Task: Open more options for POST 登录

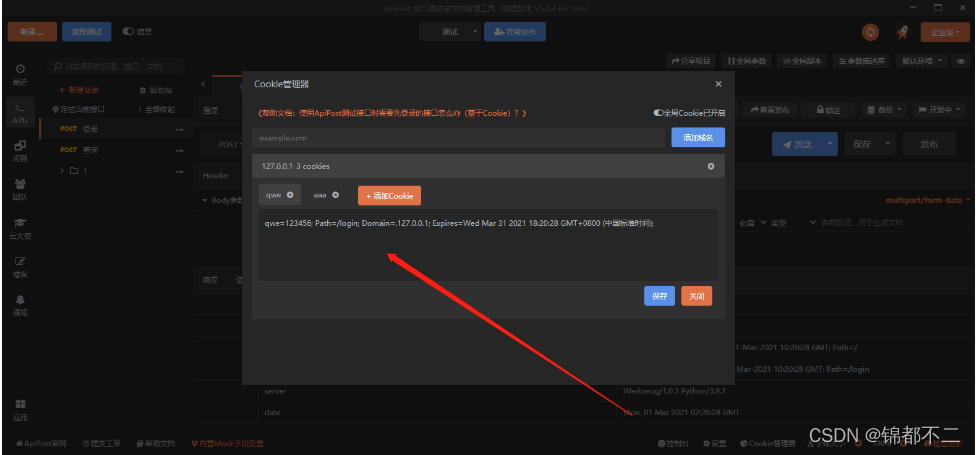Action: (x=180, y=129)
